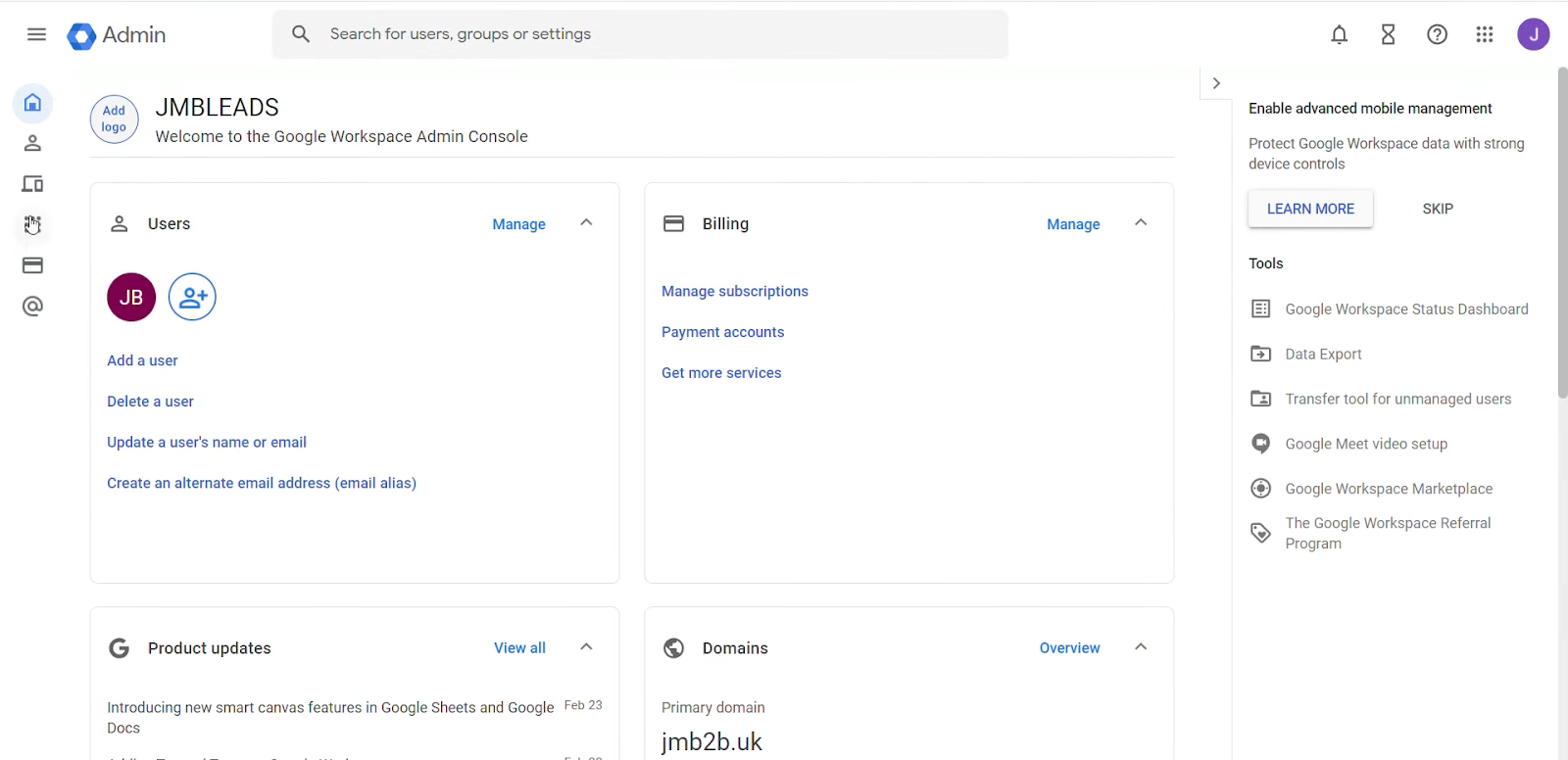Click View all product updates
Viewport: 1568px width, 760px height.
(519, 648)
